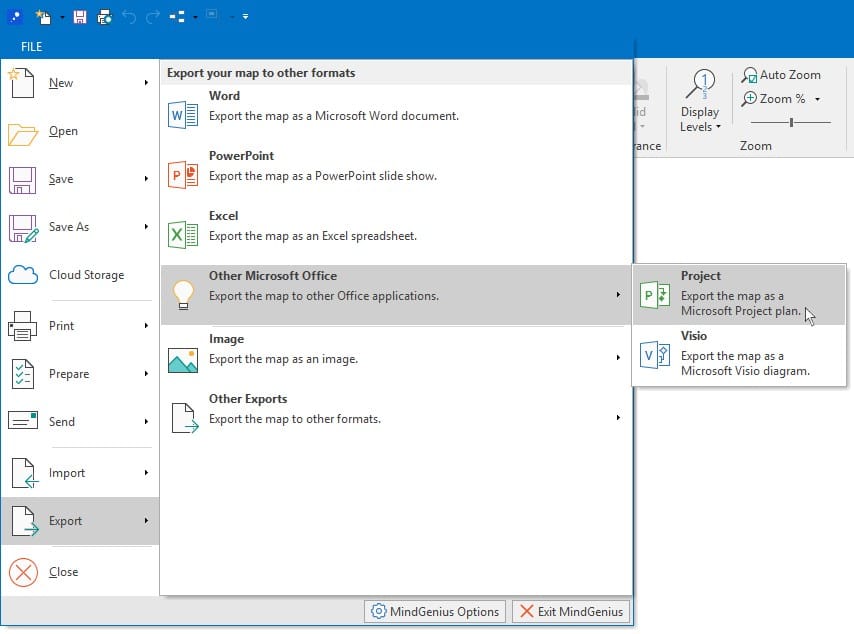Click the MindGenius Options button
This screenshot has width=854, height=634.
coord(435,612)
